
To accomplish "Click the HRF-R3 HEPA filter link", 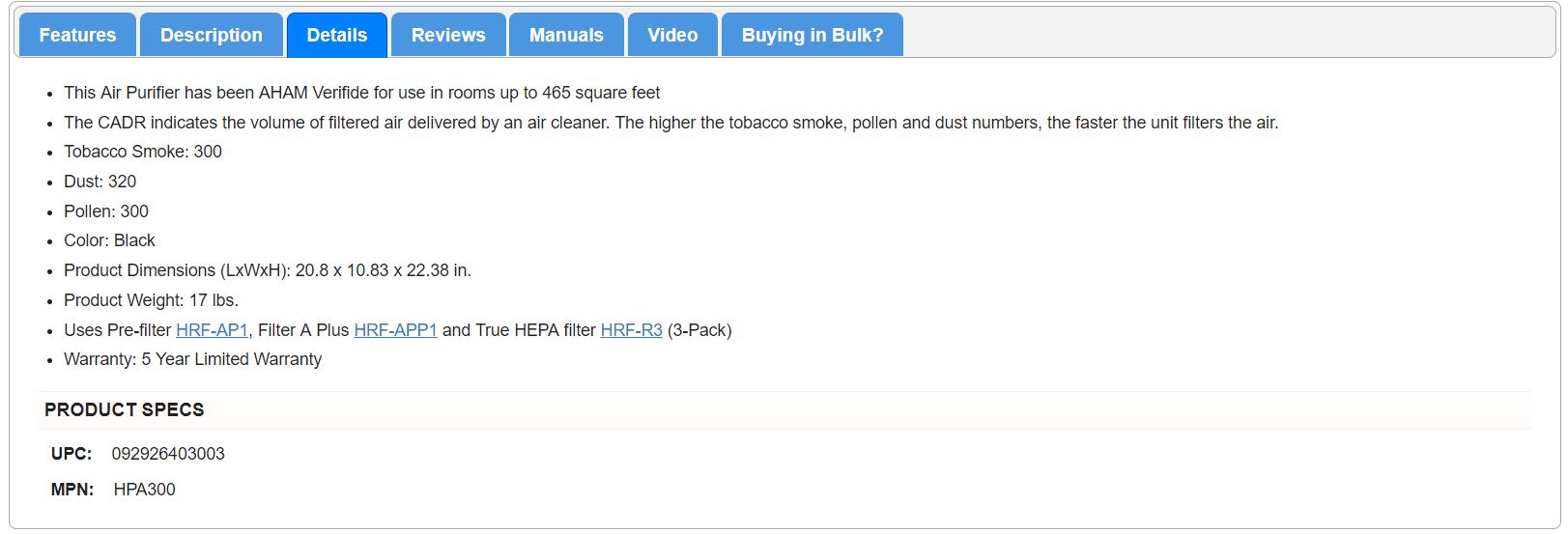I will (631, 330).
